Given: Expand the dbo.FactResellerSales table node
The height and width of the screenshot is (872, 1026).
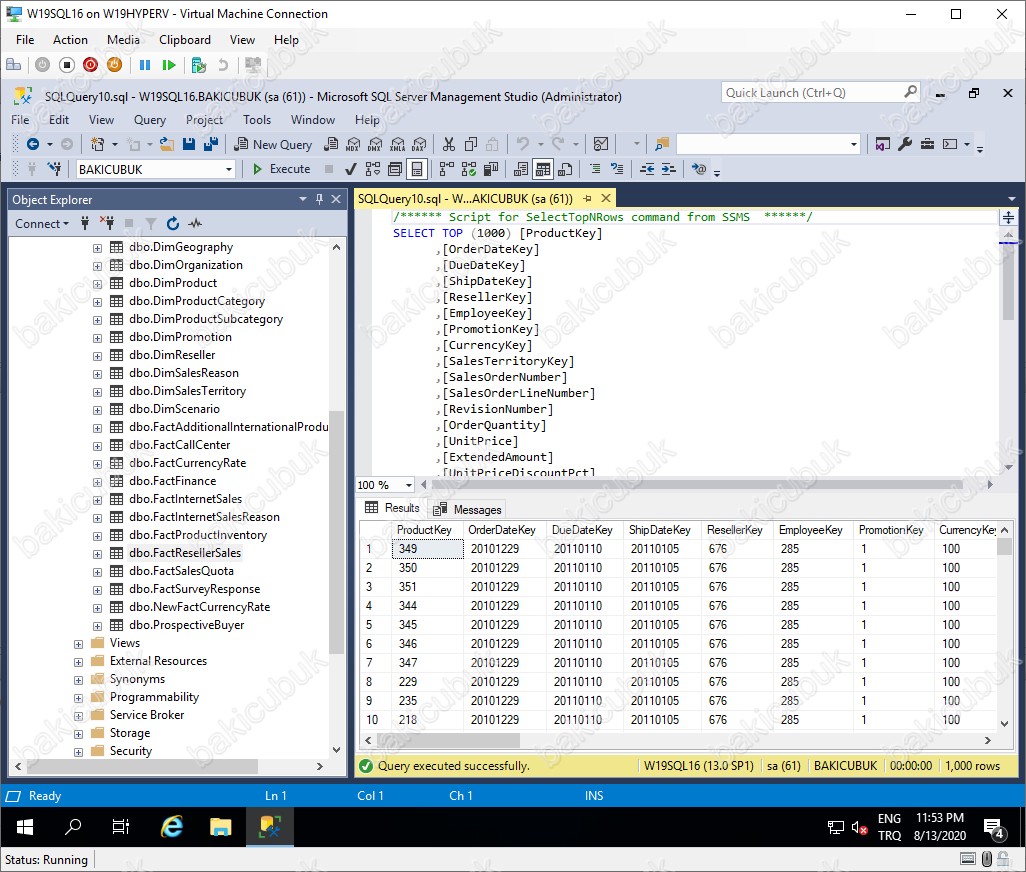Looking at the screenshot, I should pos(97,554).
